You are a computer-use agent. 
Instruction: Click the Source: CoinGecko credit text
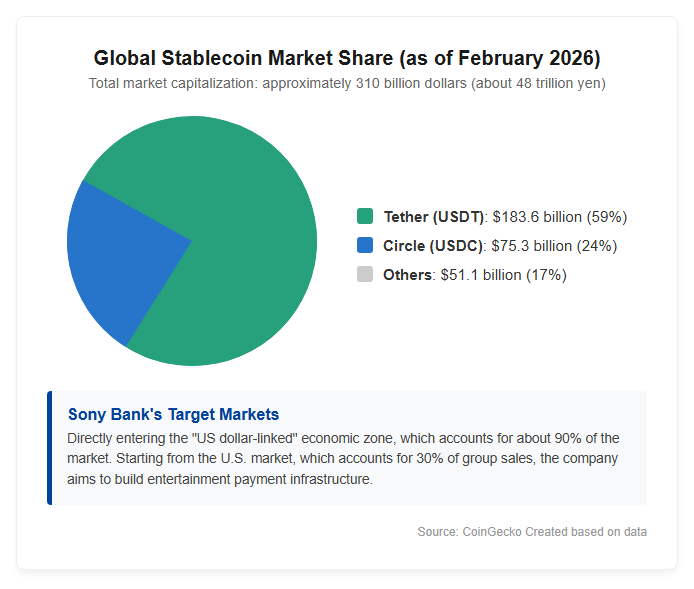tap(532, 531)
